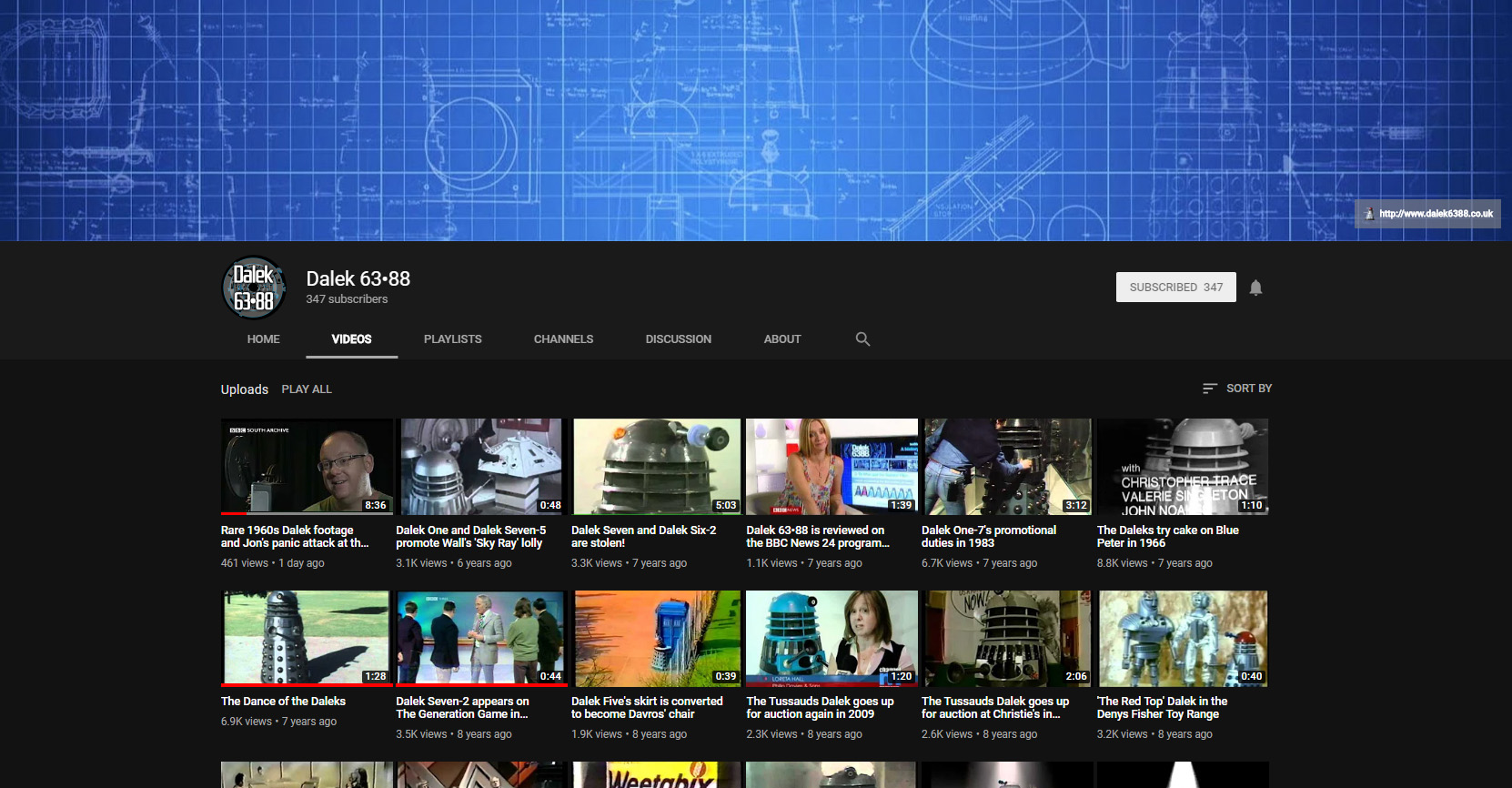Click the Sort By icon
Image resolution: width=1512 pixels, height=788 pixels.
(1209, 389)
